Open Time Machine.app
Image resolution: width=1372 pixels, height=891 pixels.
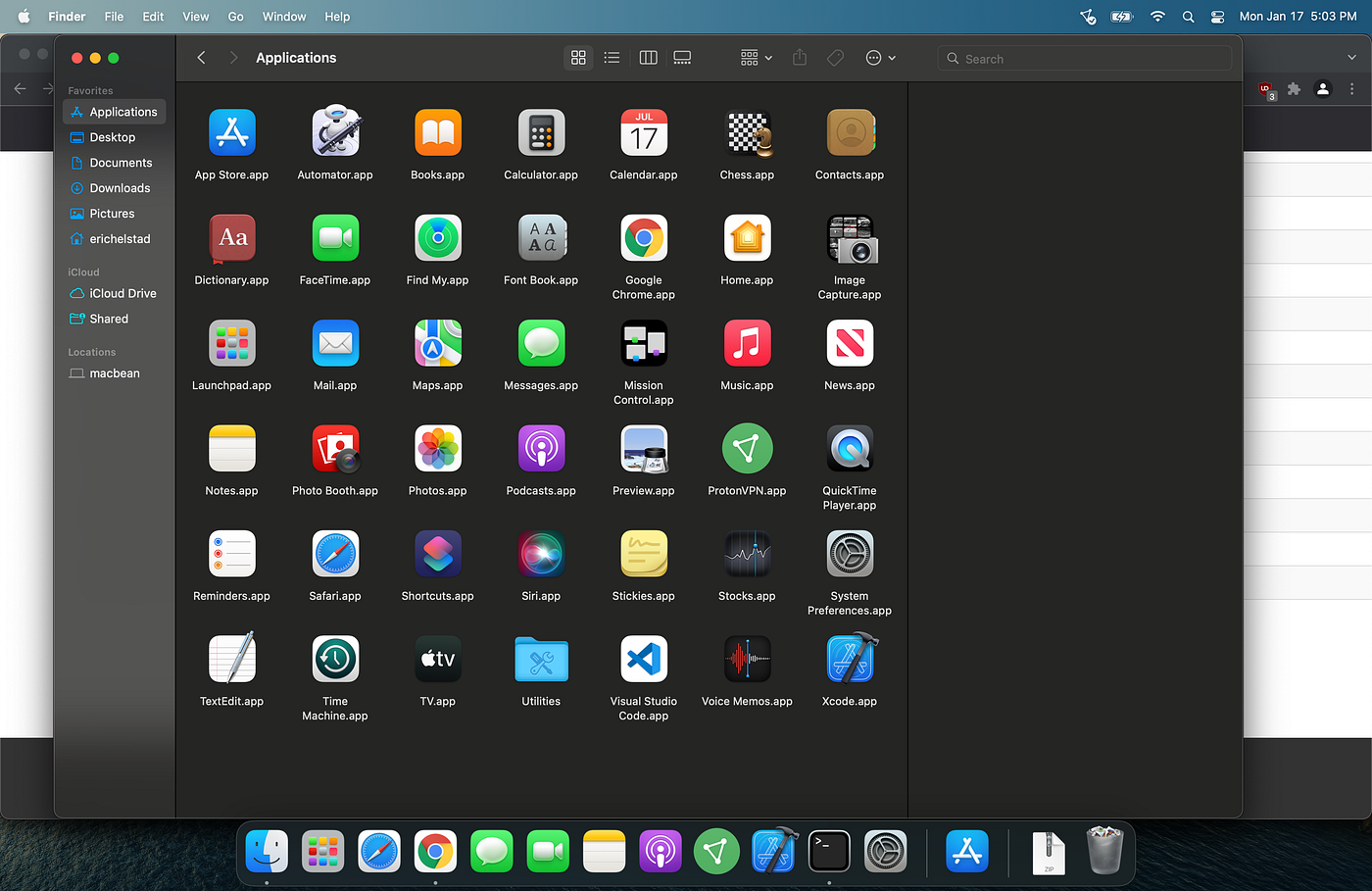pos(335,659)
